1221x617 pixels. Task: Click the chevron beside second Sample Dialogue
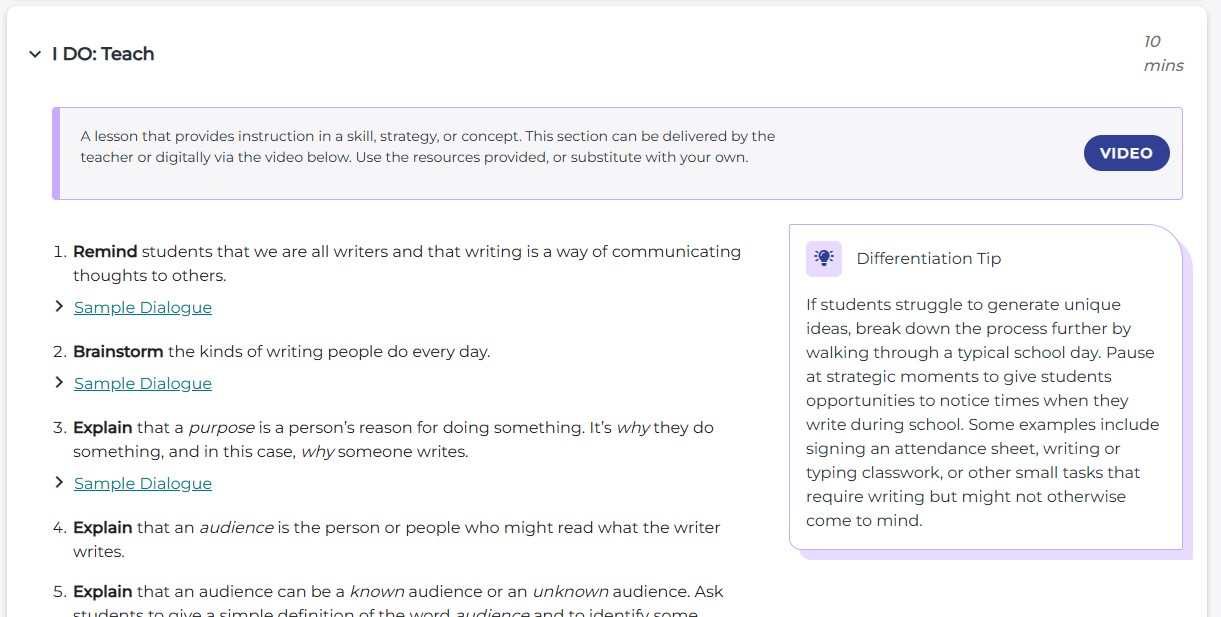(60, 384)
